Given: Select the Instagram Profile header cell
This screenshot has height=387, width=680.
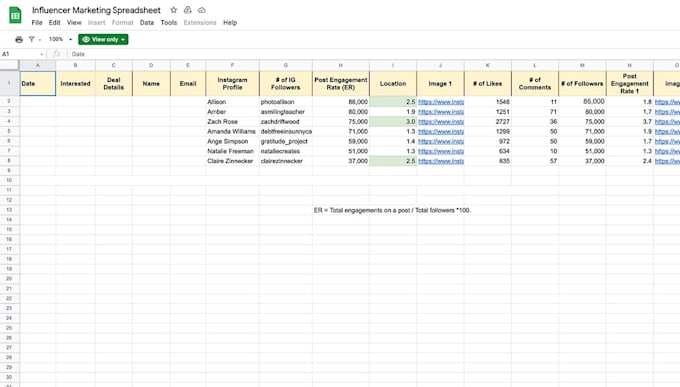Looking at the screenshot, I should pos(232,84).
